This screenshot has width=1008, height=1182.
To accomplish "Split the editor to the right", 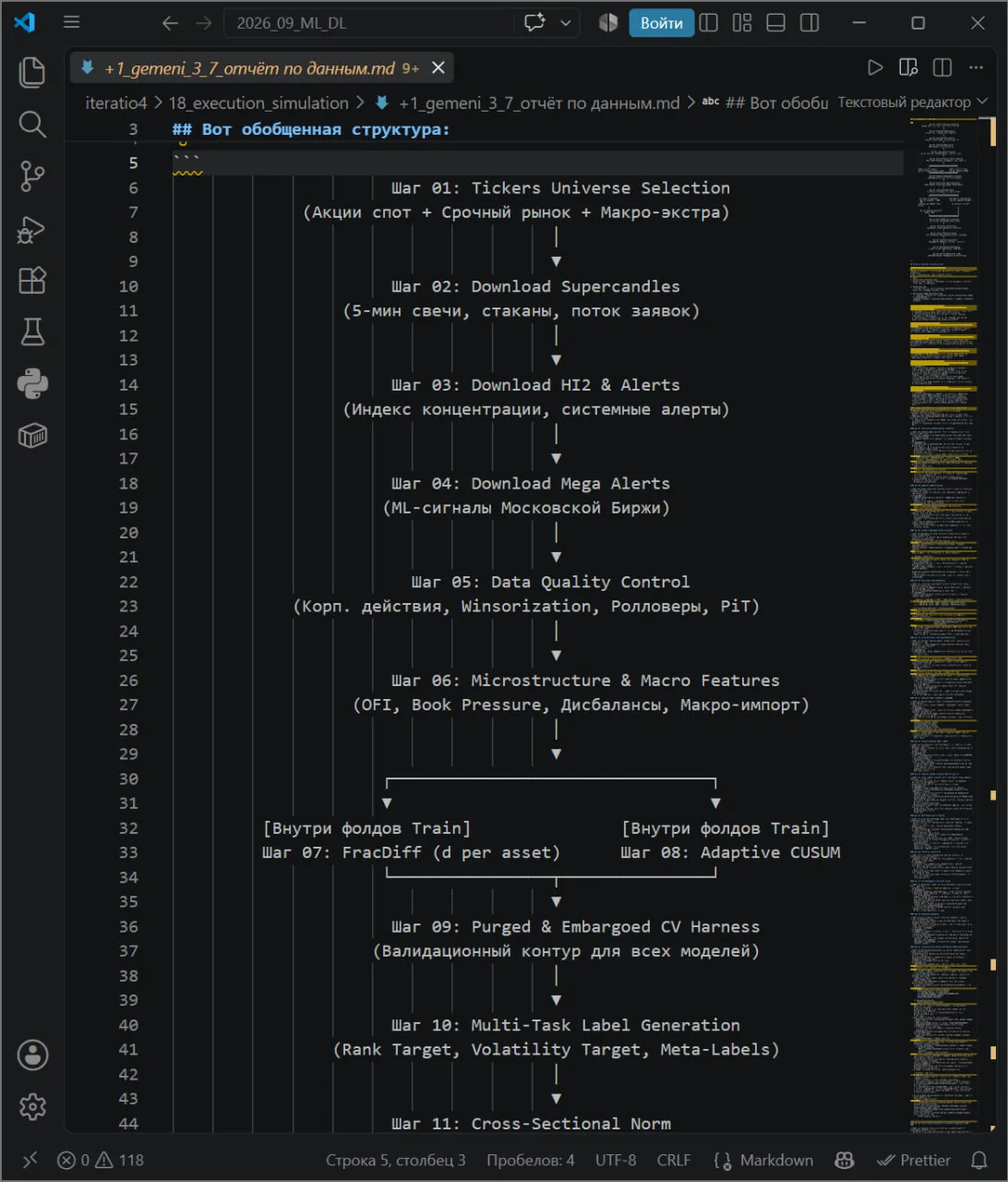I will coord(942,67).
